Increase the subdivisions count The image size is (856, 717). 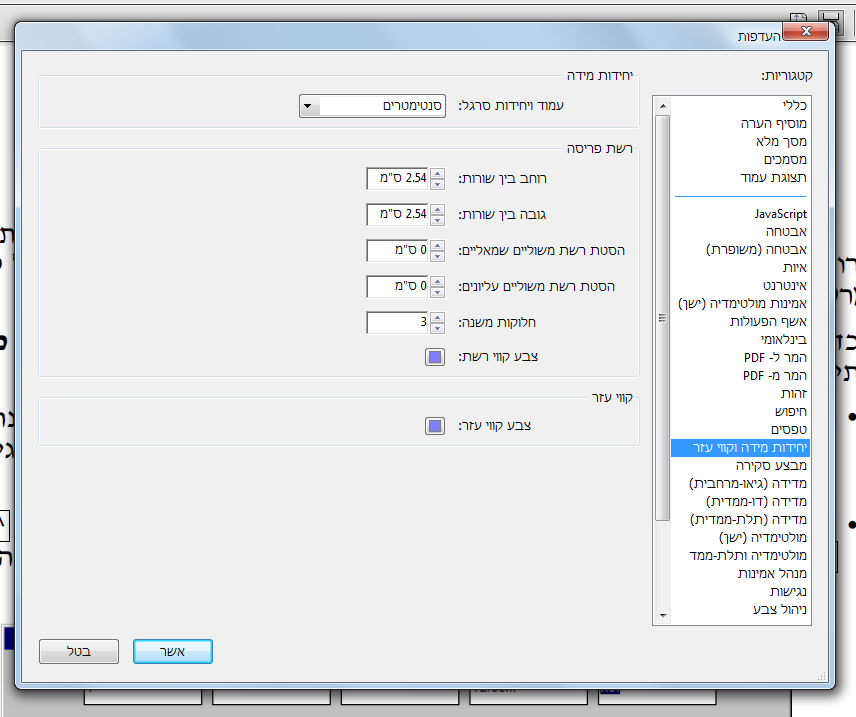pyautogui.click(x=437, y=318)
